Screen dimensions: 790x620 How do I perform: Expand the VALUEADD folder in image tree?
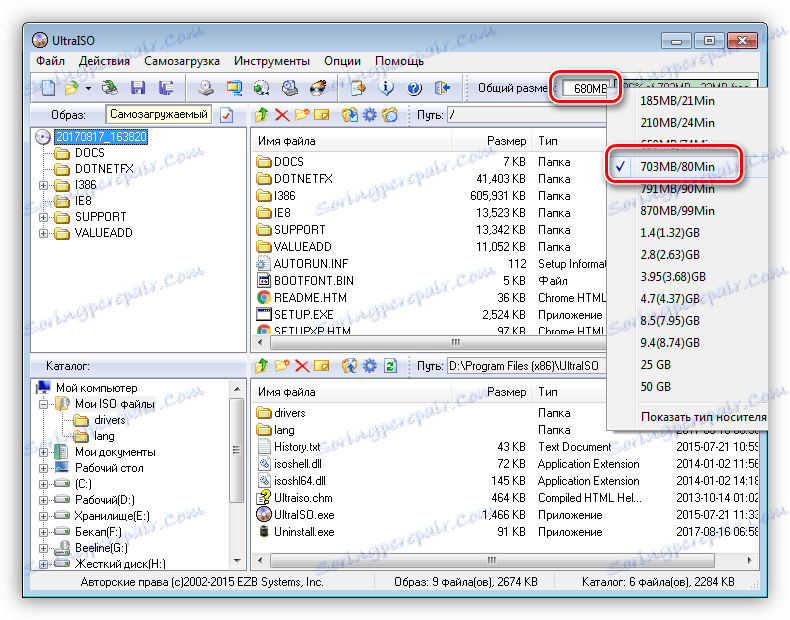44,234
